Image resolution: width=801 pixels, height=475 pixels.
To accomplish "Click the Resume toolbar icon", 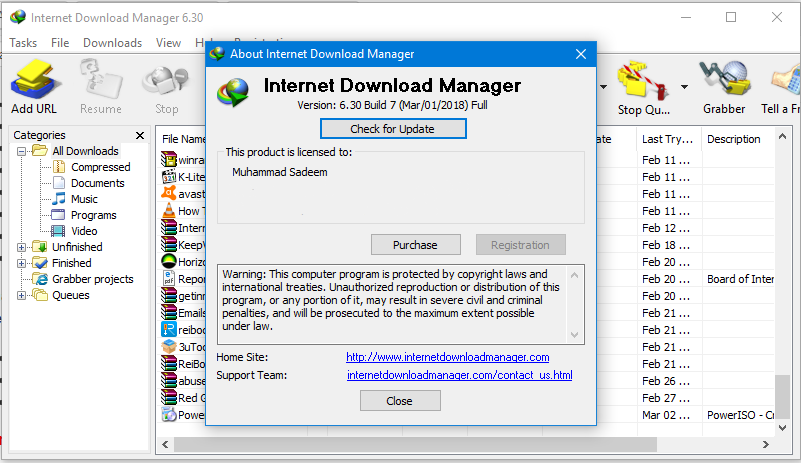I will (101, 80).
